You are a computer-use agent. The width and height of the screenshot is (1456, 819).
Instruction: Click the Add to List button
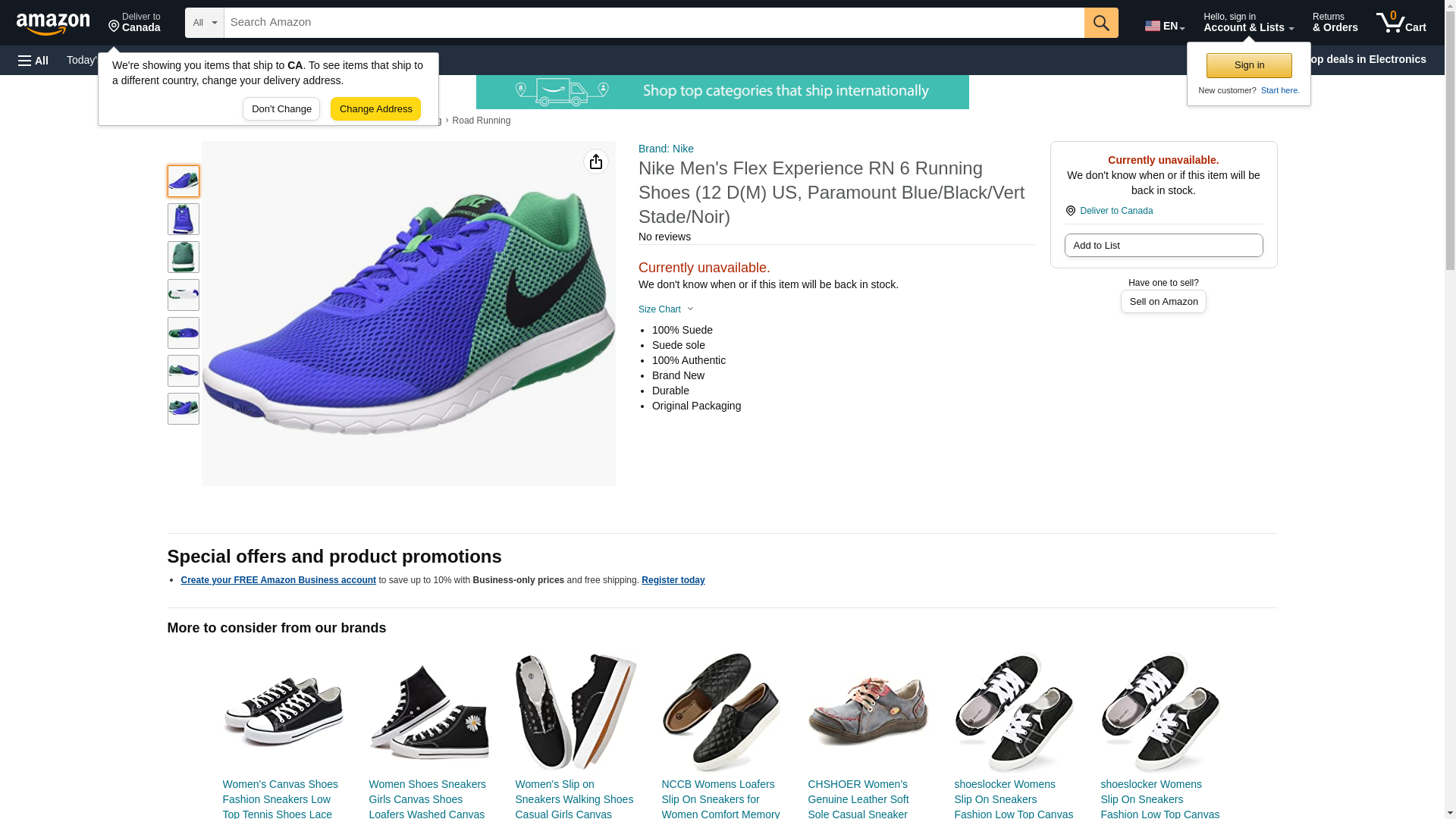pyautogui.click(x=1163, y=245)
